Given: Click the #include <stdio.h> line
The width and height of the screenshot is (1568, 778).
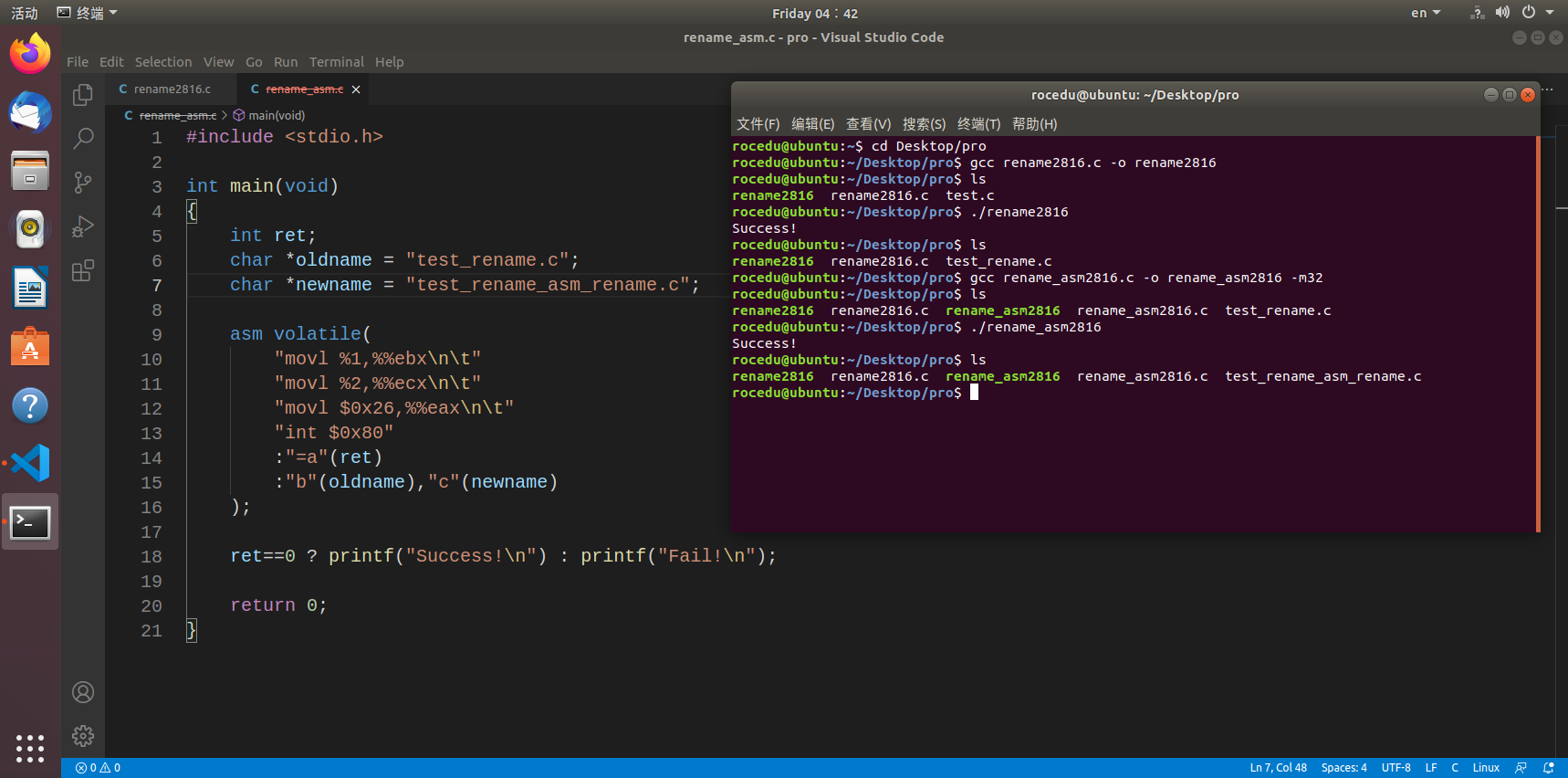Looking at the screenshot, I should (x=285, y=137).
